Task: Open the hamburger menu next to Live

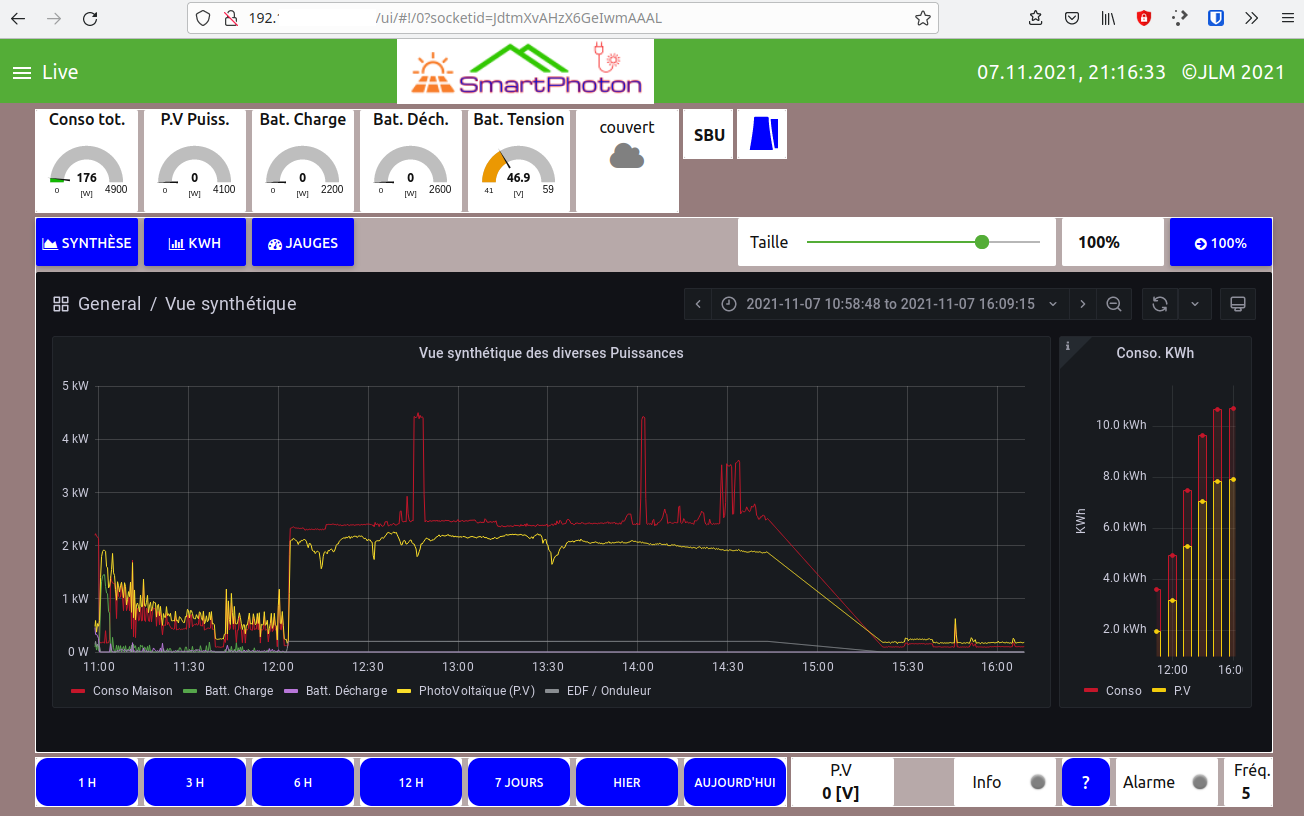Action: pos(22,73)
